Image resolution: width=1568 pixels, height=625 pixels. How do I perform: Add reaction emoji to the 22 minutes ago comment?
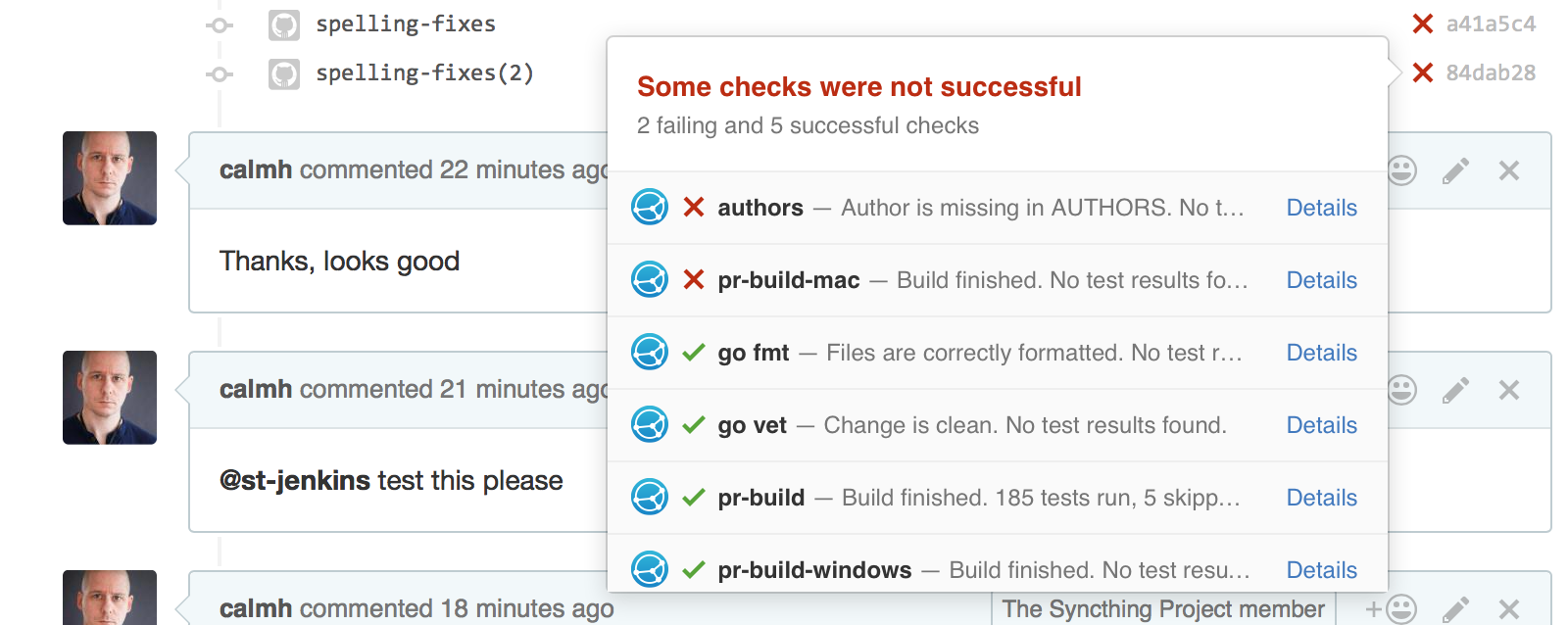tap(1402, 170)
